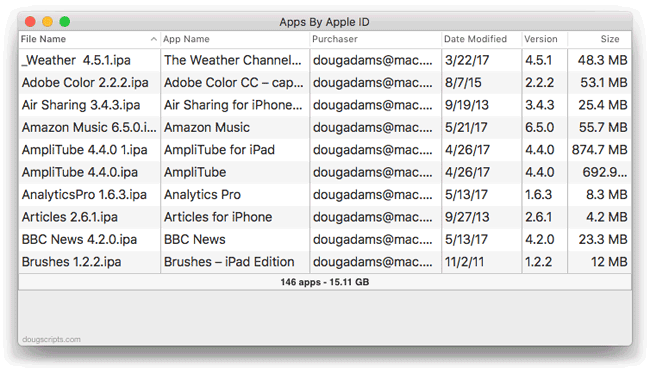
Task: Click version 2.2.2 cell
Action: (544, 82)
